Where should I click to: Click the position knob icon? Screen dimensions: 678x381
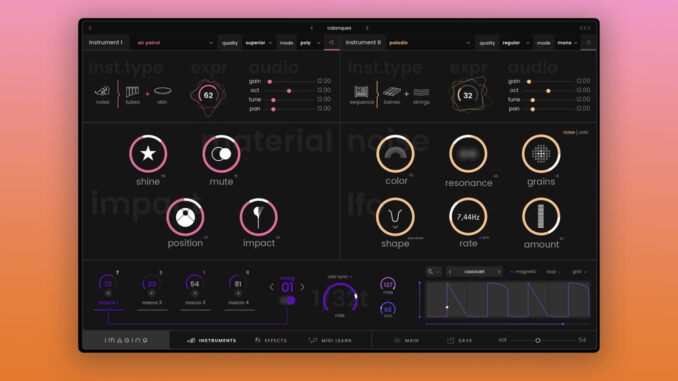[185, 217]
